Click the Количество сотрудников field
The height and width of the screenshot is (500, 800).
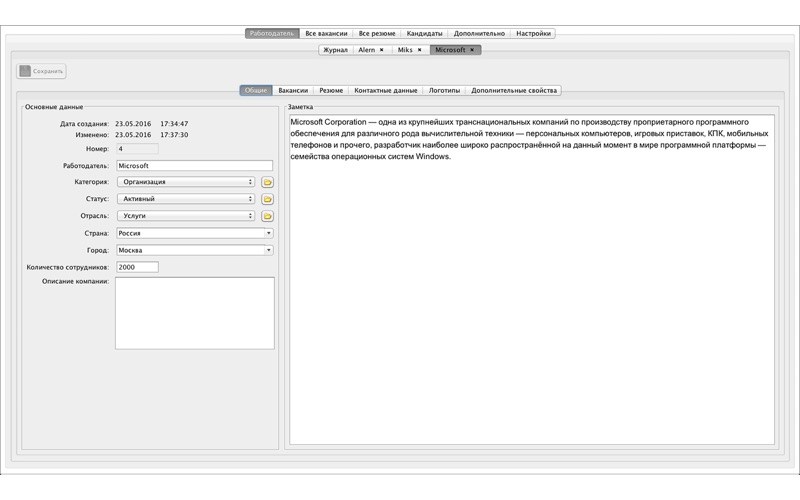137,267
